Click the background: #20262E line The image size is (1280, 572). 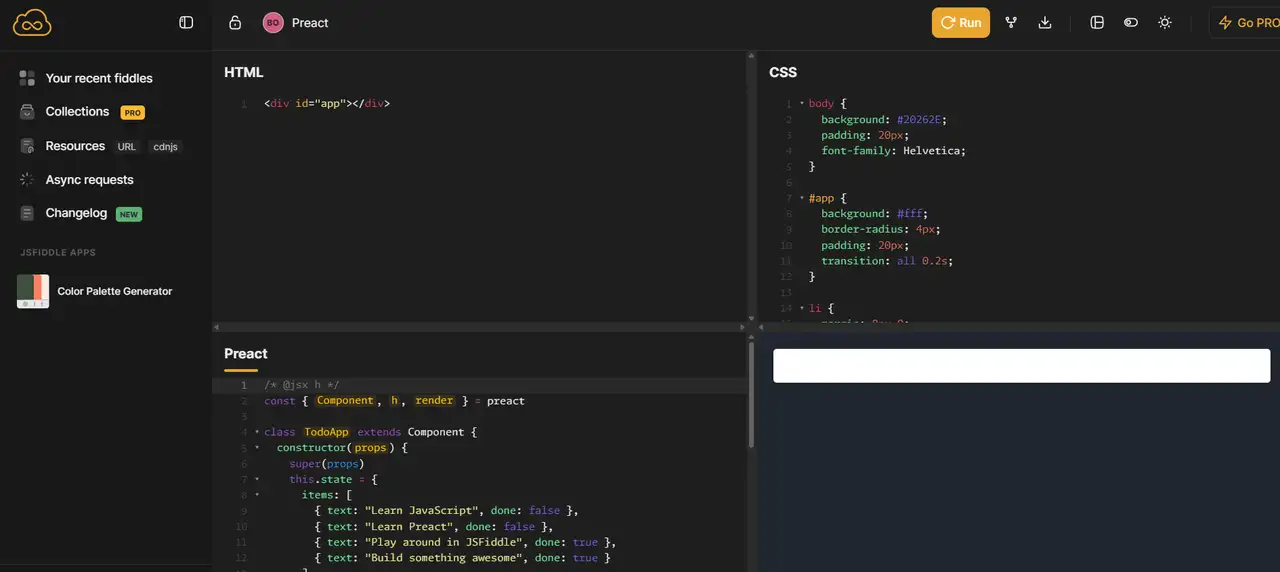click(884, 119)
